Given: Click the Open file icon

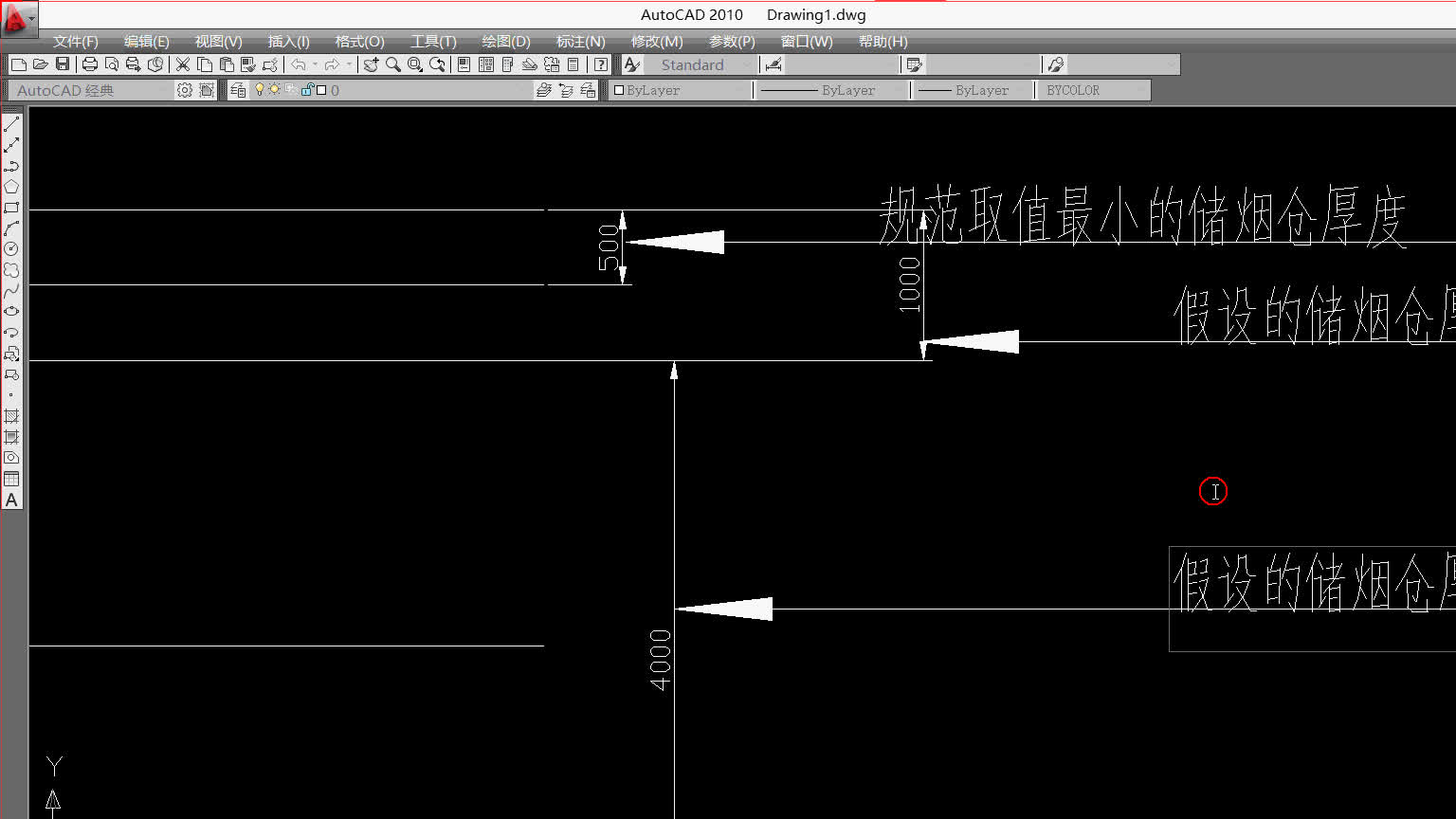Looking at the screenshot, I should coord(40,64).
